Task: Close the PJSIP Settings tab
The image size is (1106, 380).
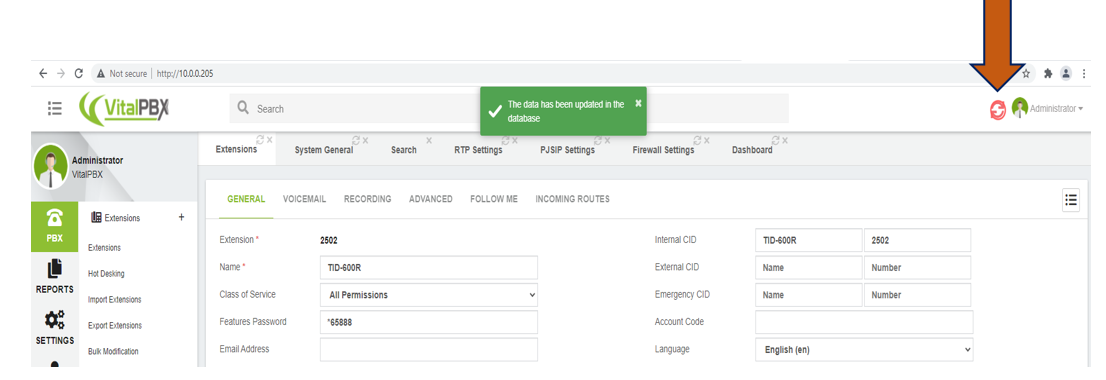Action: (x=607, y=140)
